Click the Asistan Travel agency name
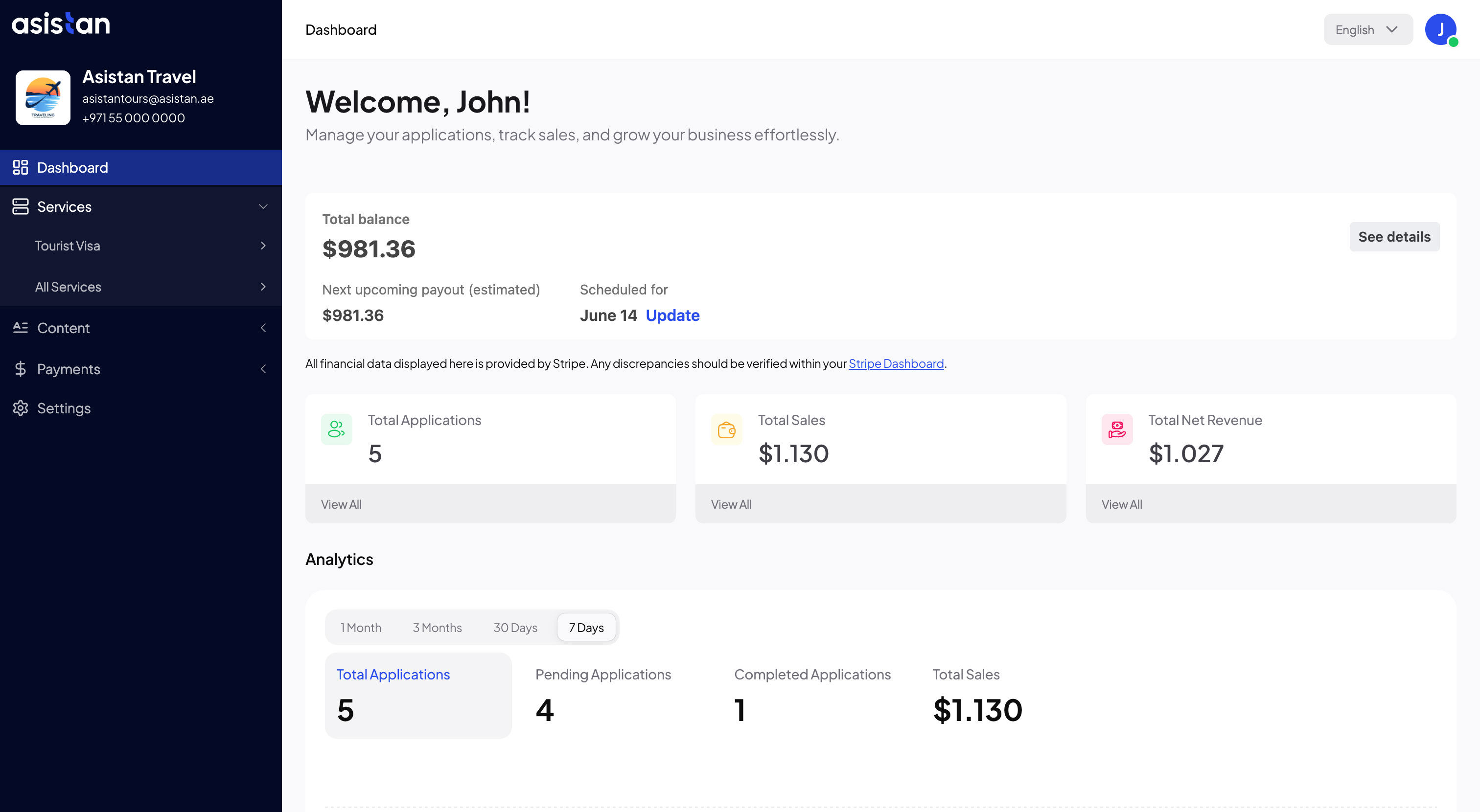 pos(139,77)
